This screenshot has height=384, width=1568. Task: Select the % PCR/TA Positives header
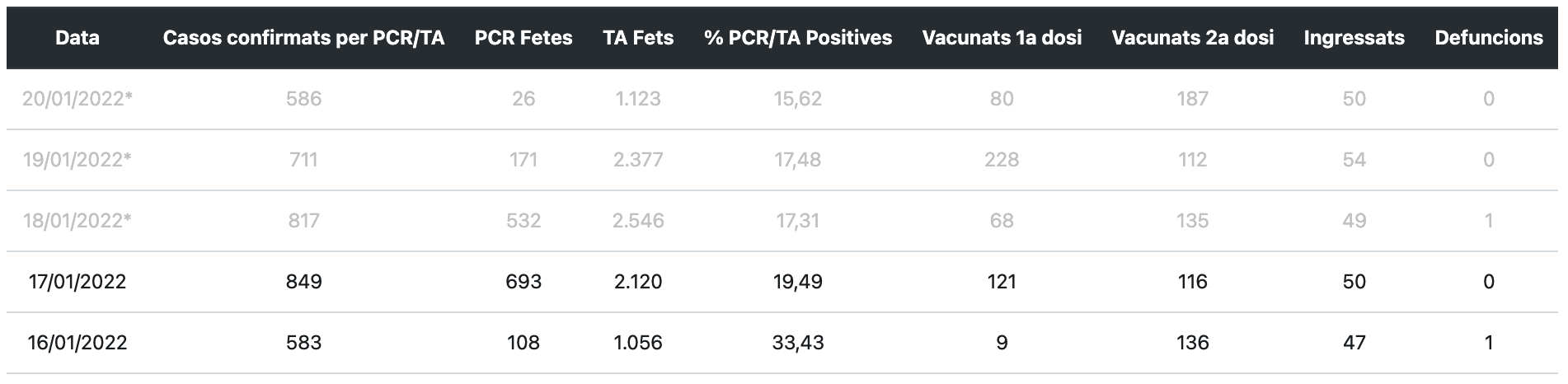pos(798,38)
